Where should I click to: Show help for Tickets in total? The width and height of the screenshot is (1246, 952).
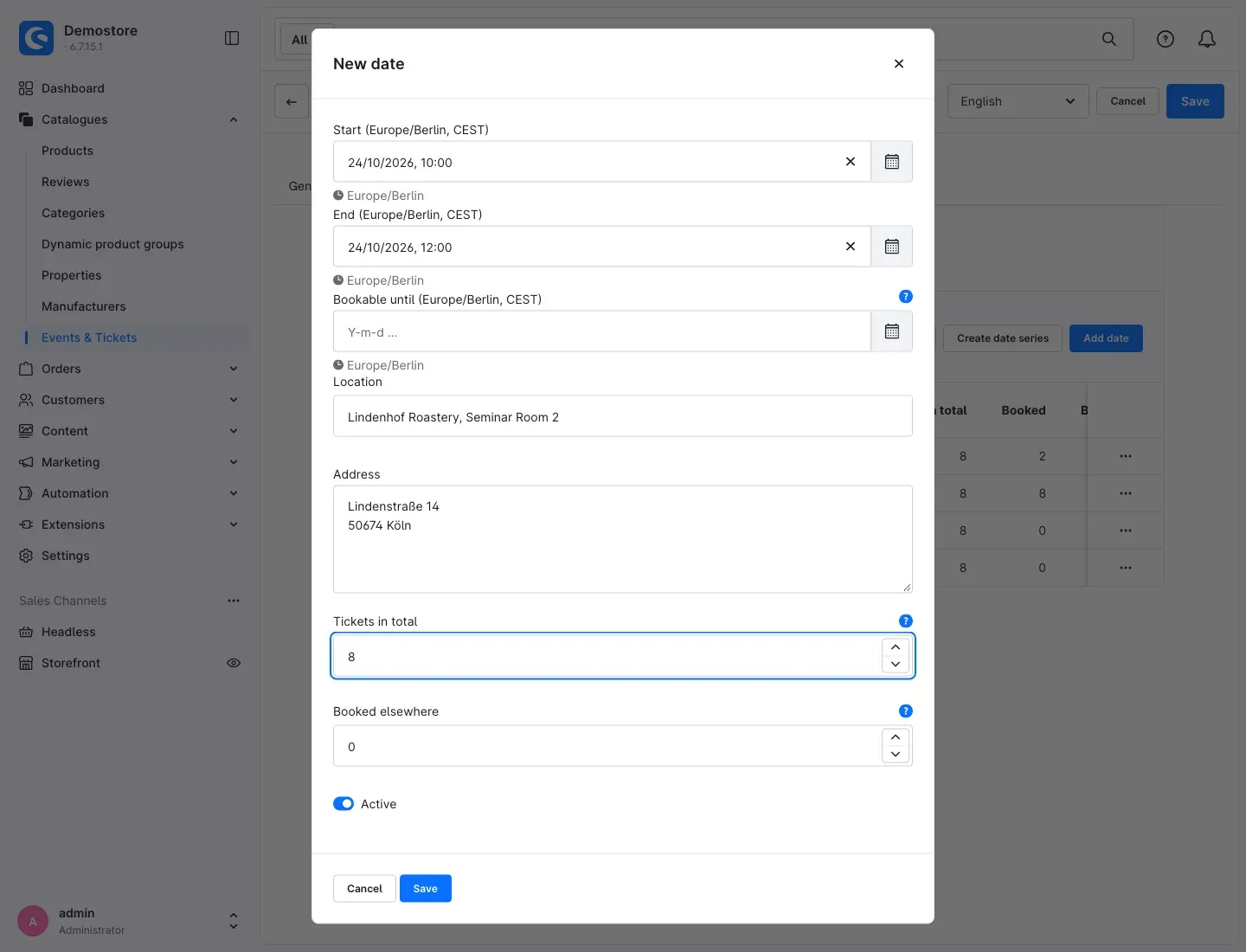coord(906,621)
